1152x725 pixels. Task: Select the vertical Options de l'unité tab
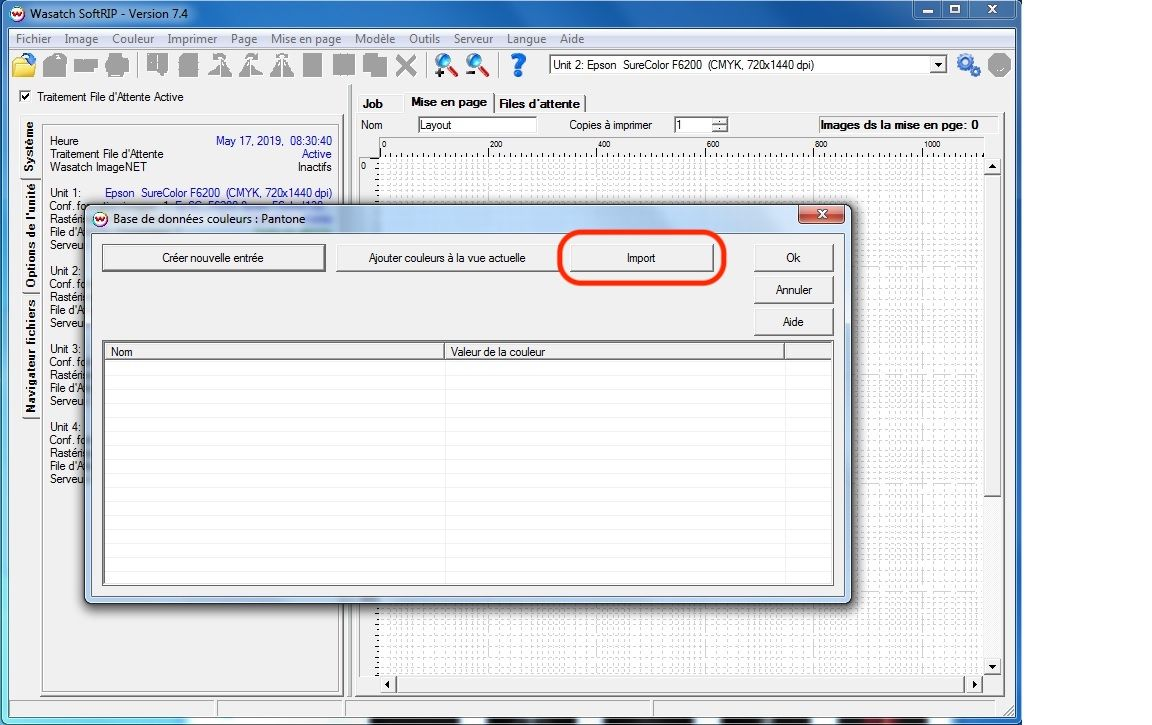[x=30, y=236]
